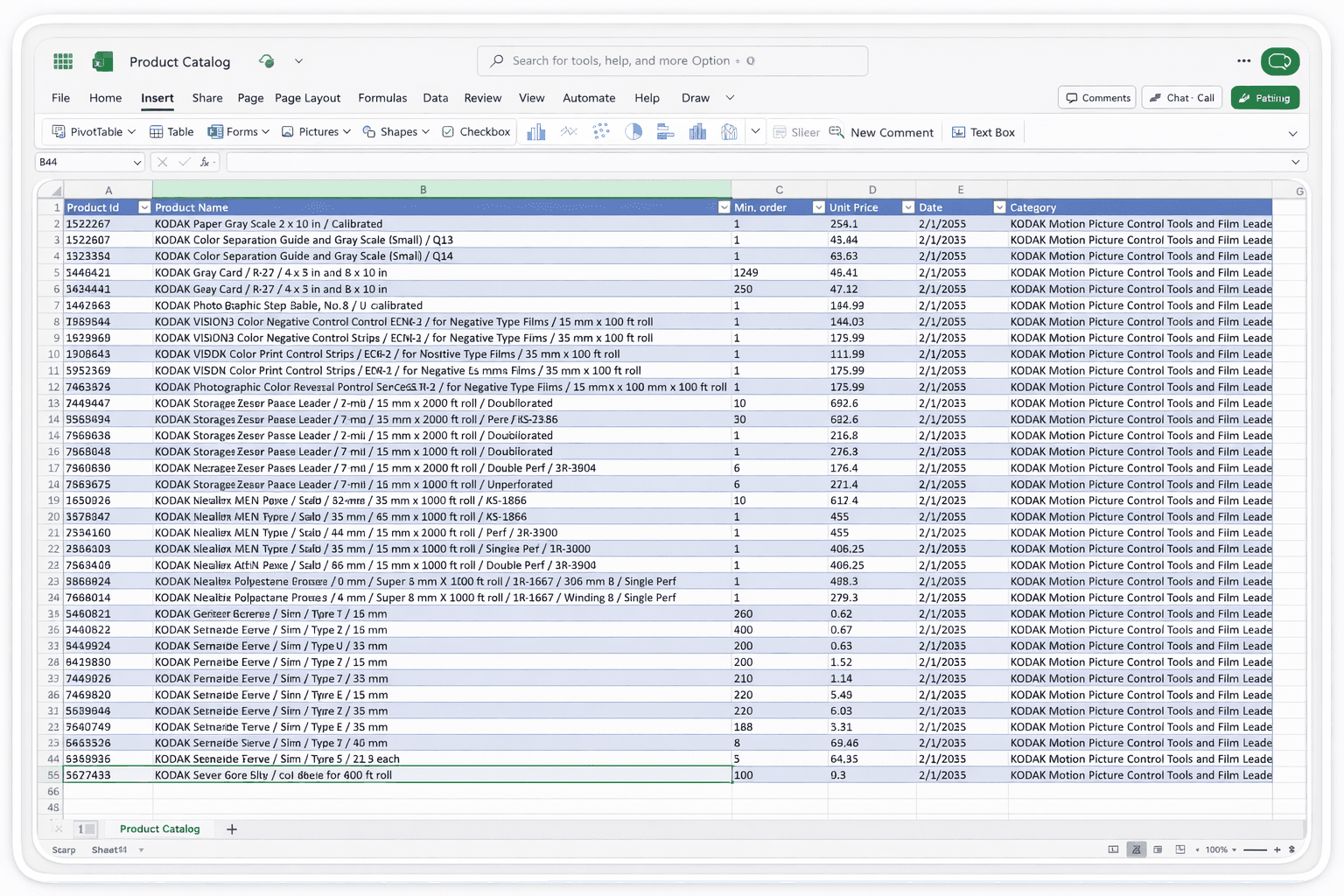Insert a scatter chart
Viewport: 1344px width, 896px height.
coord(601,131)
